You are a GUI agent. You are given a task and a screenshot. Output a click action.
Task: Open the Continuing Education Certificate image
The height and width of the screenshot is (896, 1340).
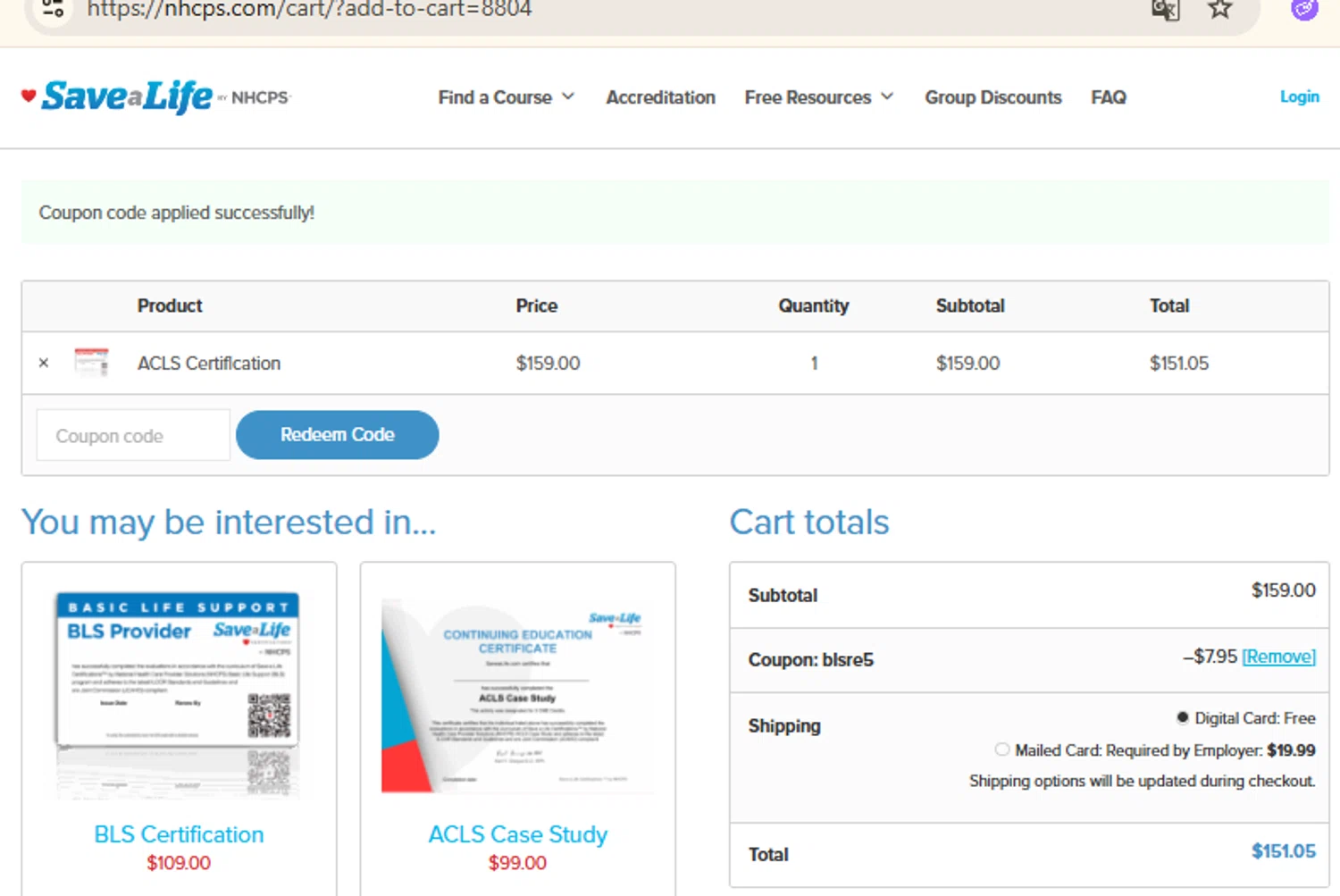tap(517, 695)
